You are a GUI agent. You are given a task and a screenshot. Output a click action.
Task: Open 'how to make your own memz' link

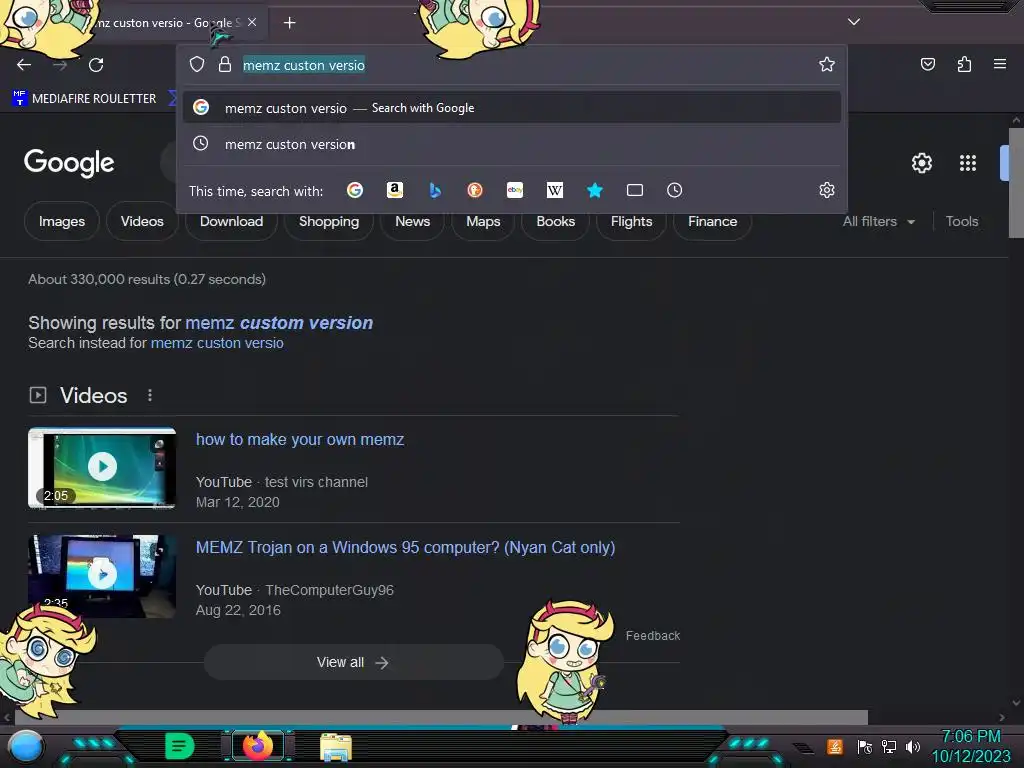[300, 440]
